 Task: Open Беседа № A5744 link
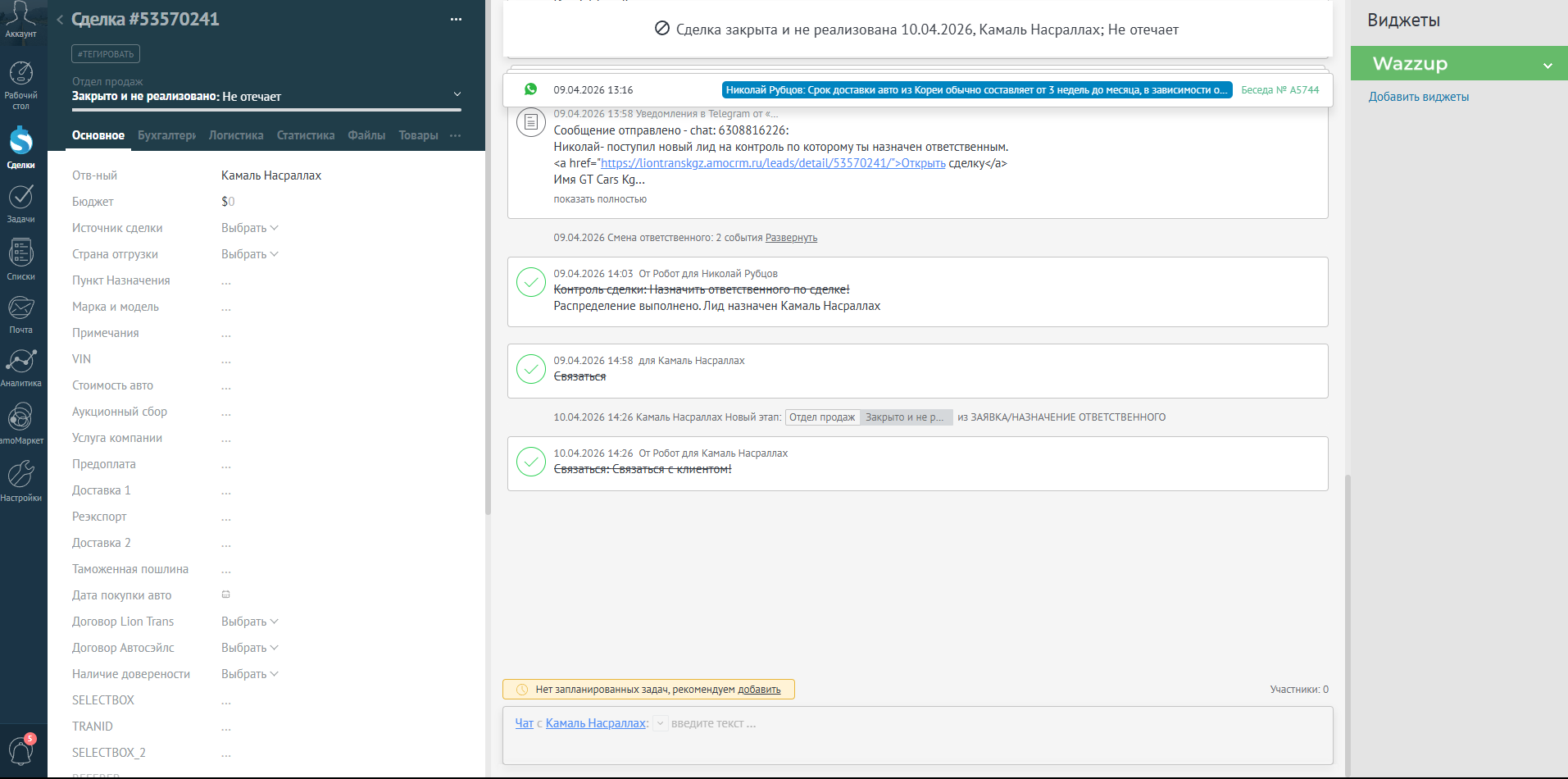[x=1279, y=90]
